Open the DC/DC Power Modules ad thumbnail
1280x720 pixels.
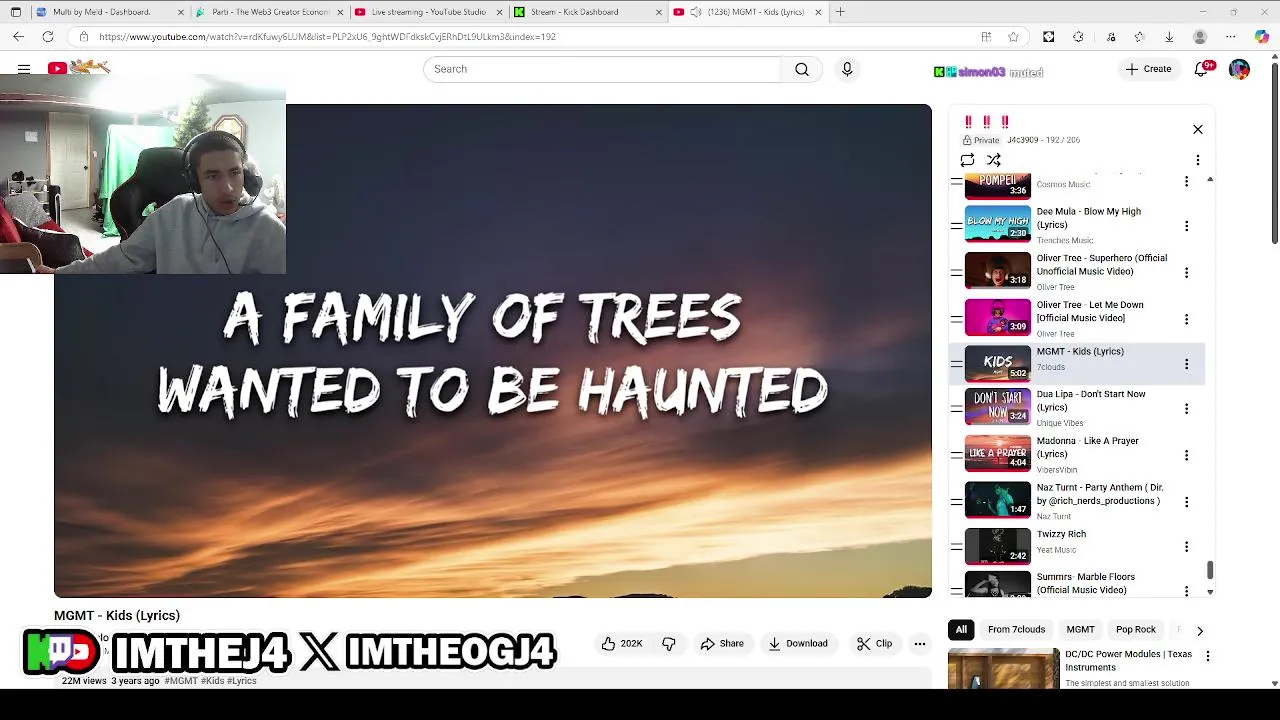click(1003, 669)
